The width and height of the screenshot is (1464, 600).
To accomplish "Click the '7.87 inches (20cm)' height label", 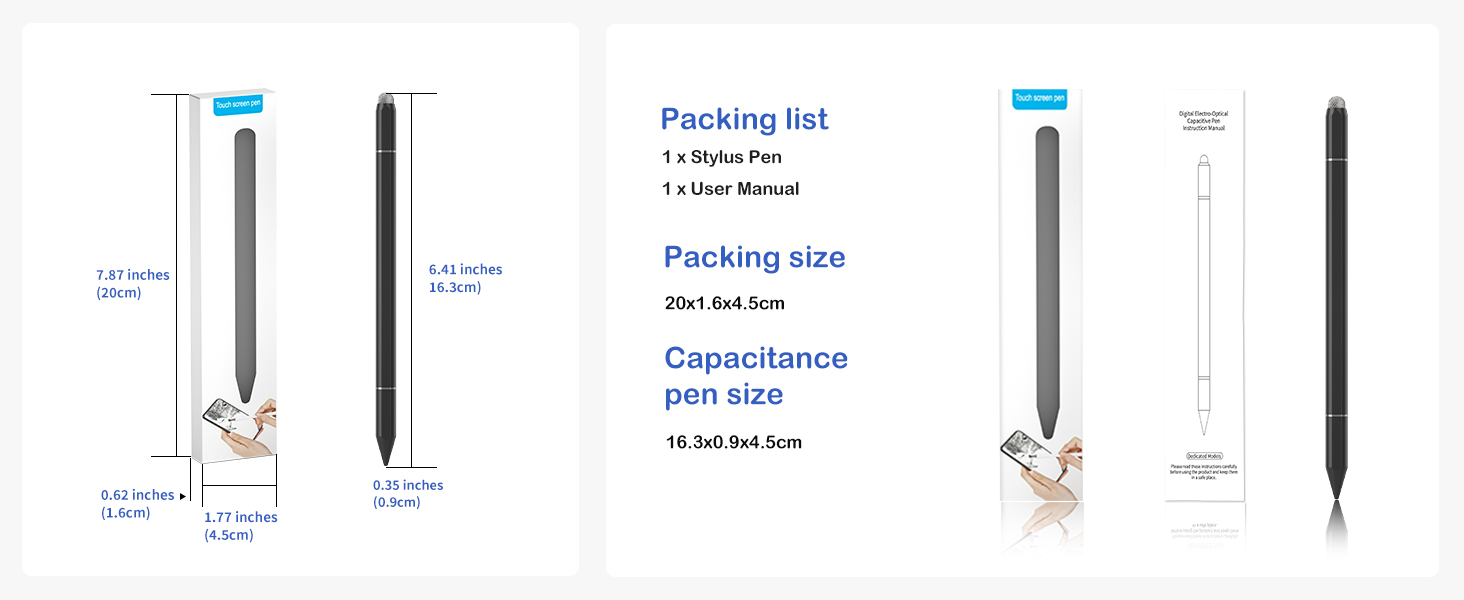I will (133, 284).
